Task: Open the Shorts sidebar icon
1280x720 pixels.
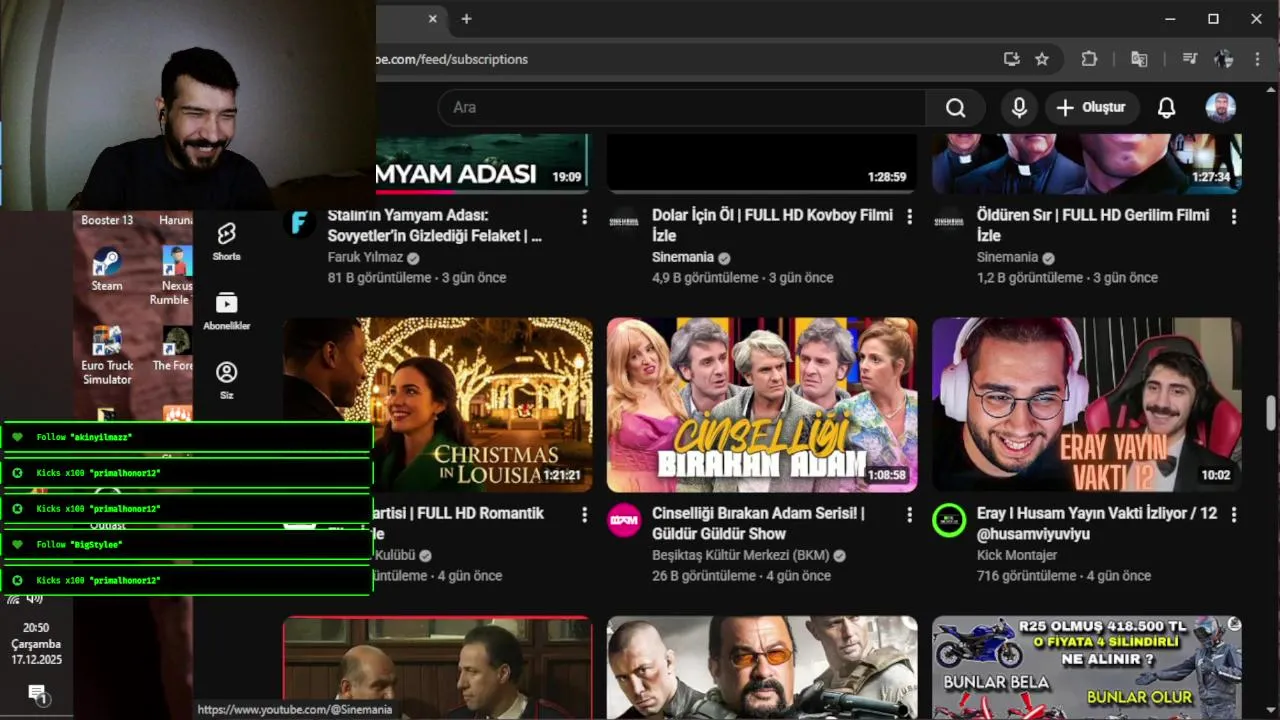Action: coord(226,241)
